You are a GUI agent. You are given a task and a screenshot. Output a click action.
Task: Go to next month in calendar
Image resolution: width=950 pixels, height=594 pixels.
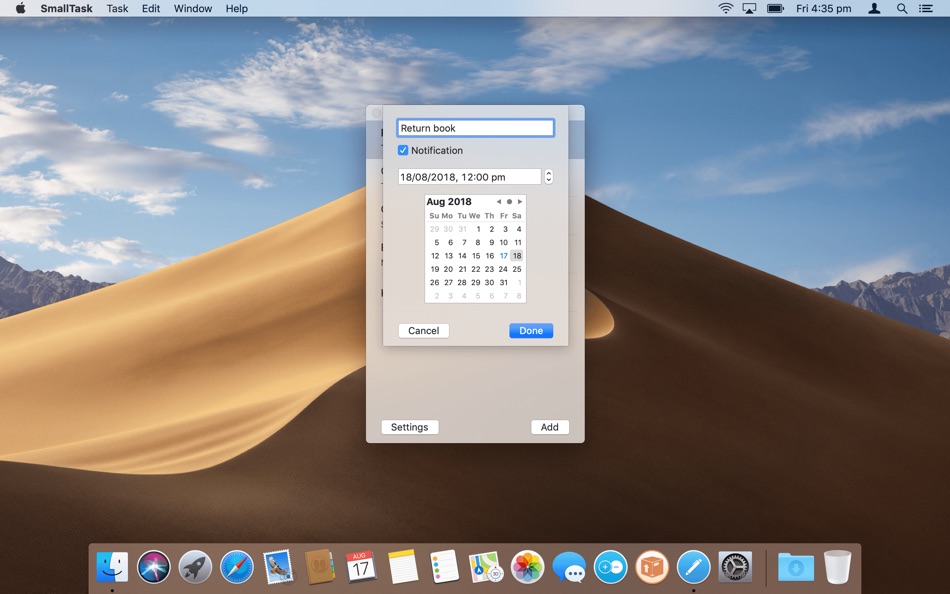[520, 202]
